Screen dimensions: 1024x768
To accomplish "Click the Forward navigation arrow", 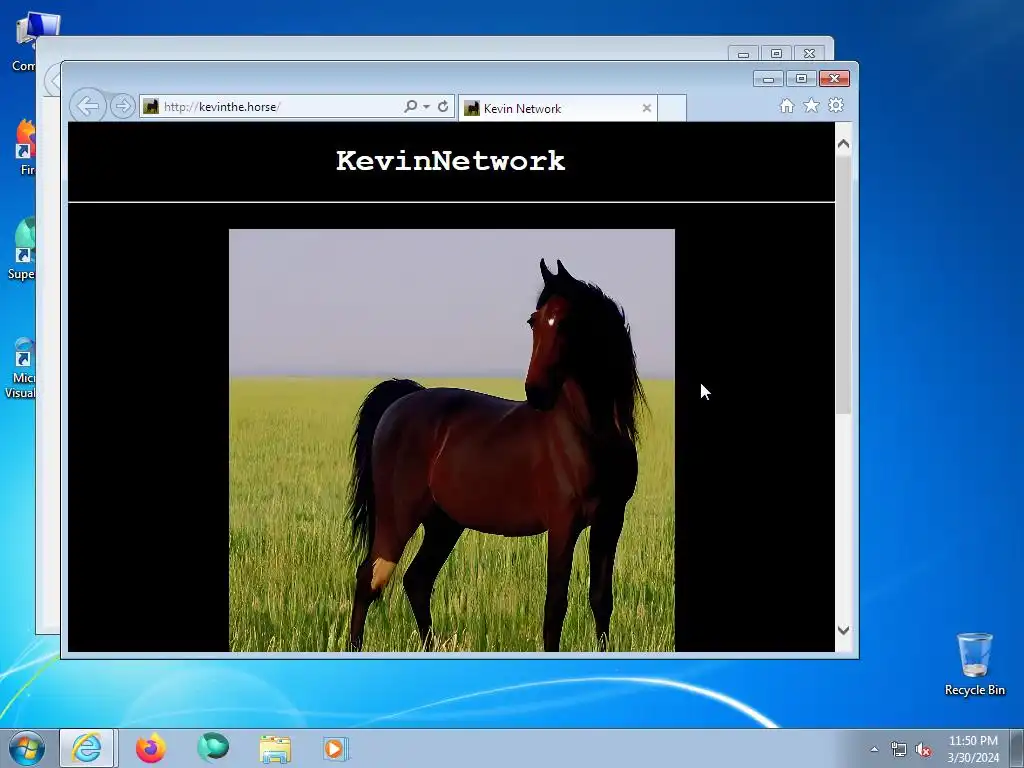I will (122, 106).
